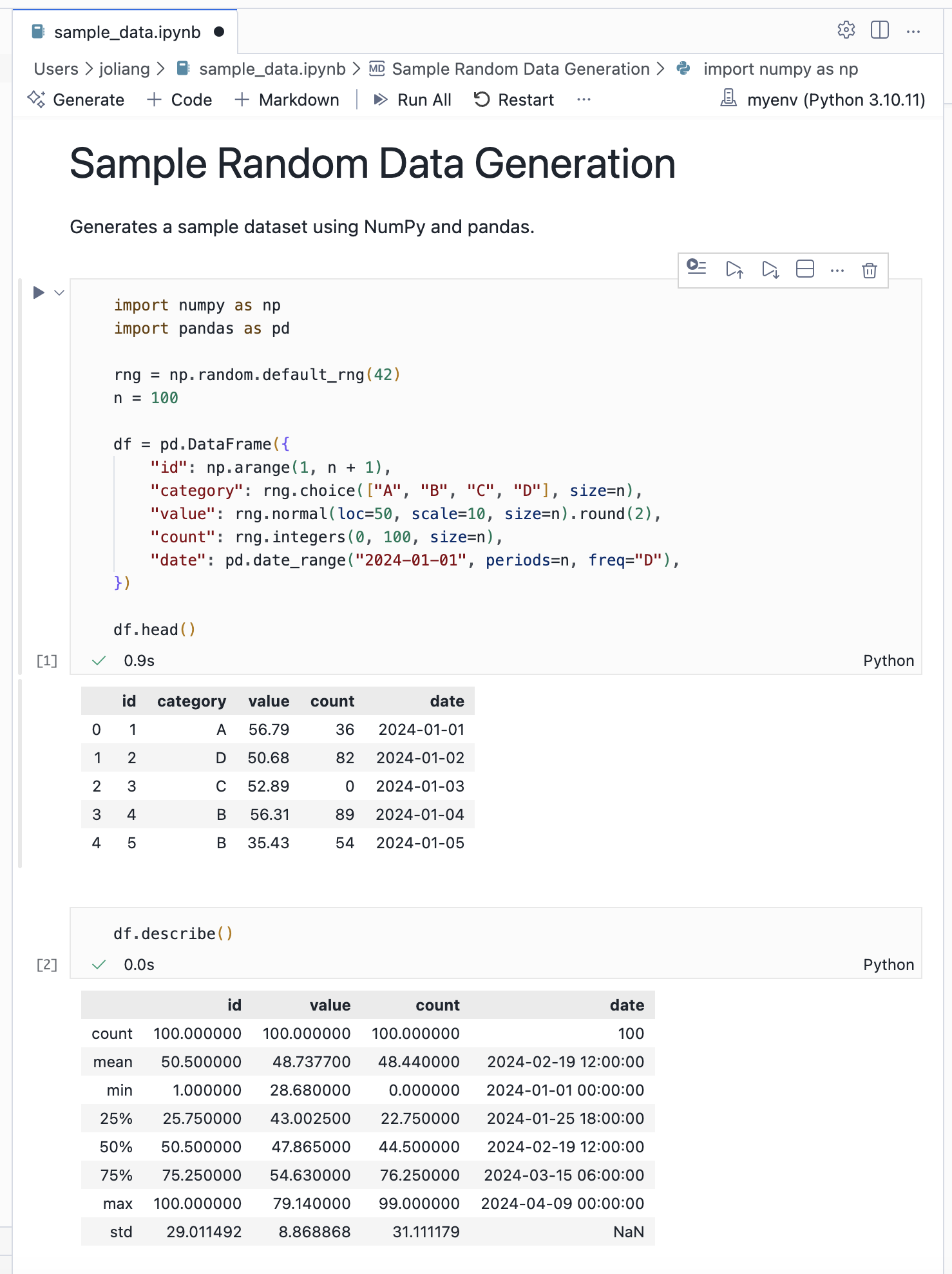The height and width of the screenshot is (1274, 952).
Task: Execute Above Cells icon
Action: [734, 269]
